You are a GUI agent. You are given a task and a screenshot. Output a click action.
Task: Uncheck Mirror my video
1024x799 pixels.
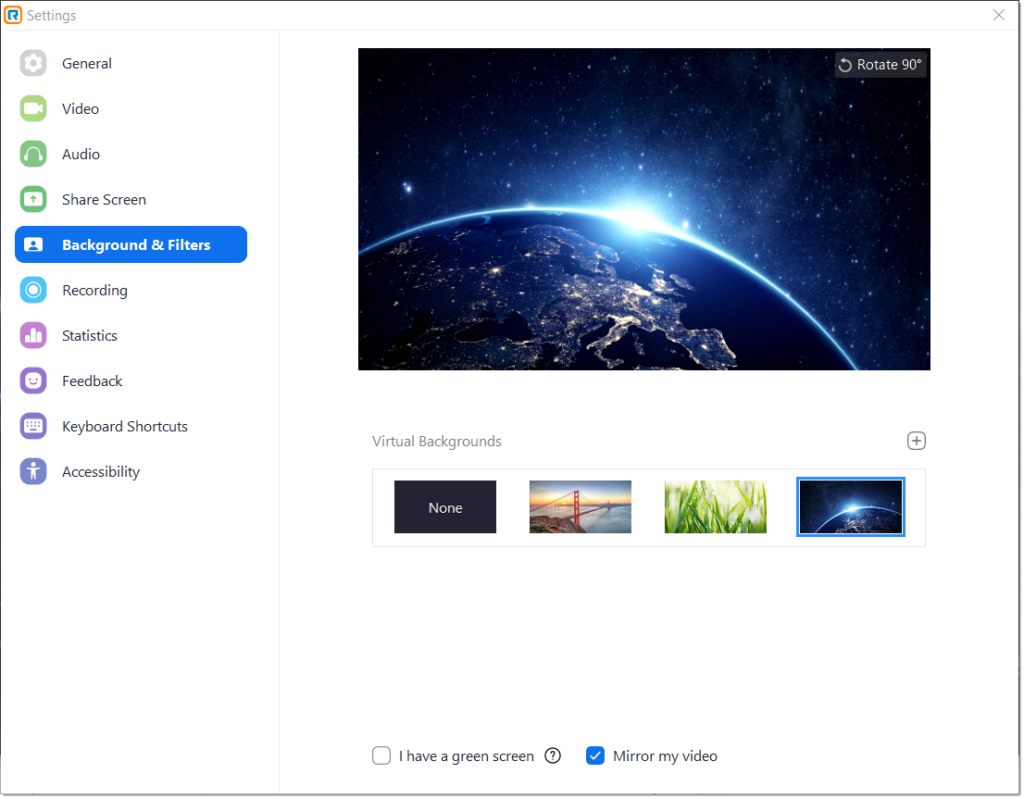595,756
